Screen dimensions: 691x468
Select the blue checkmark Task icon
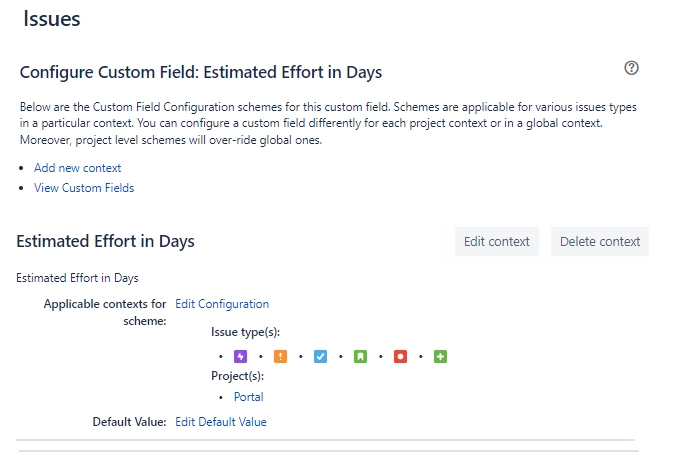pos(320,356)
